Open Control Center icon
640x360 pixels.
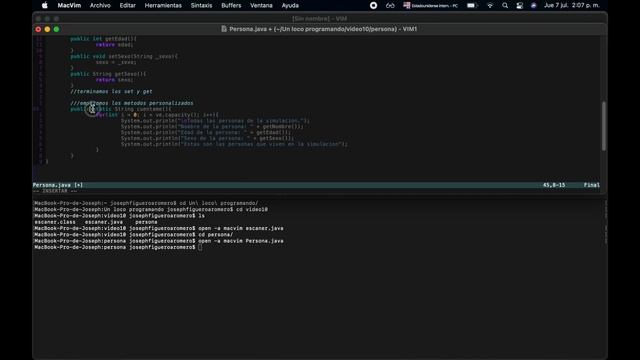point(520,5)
